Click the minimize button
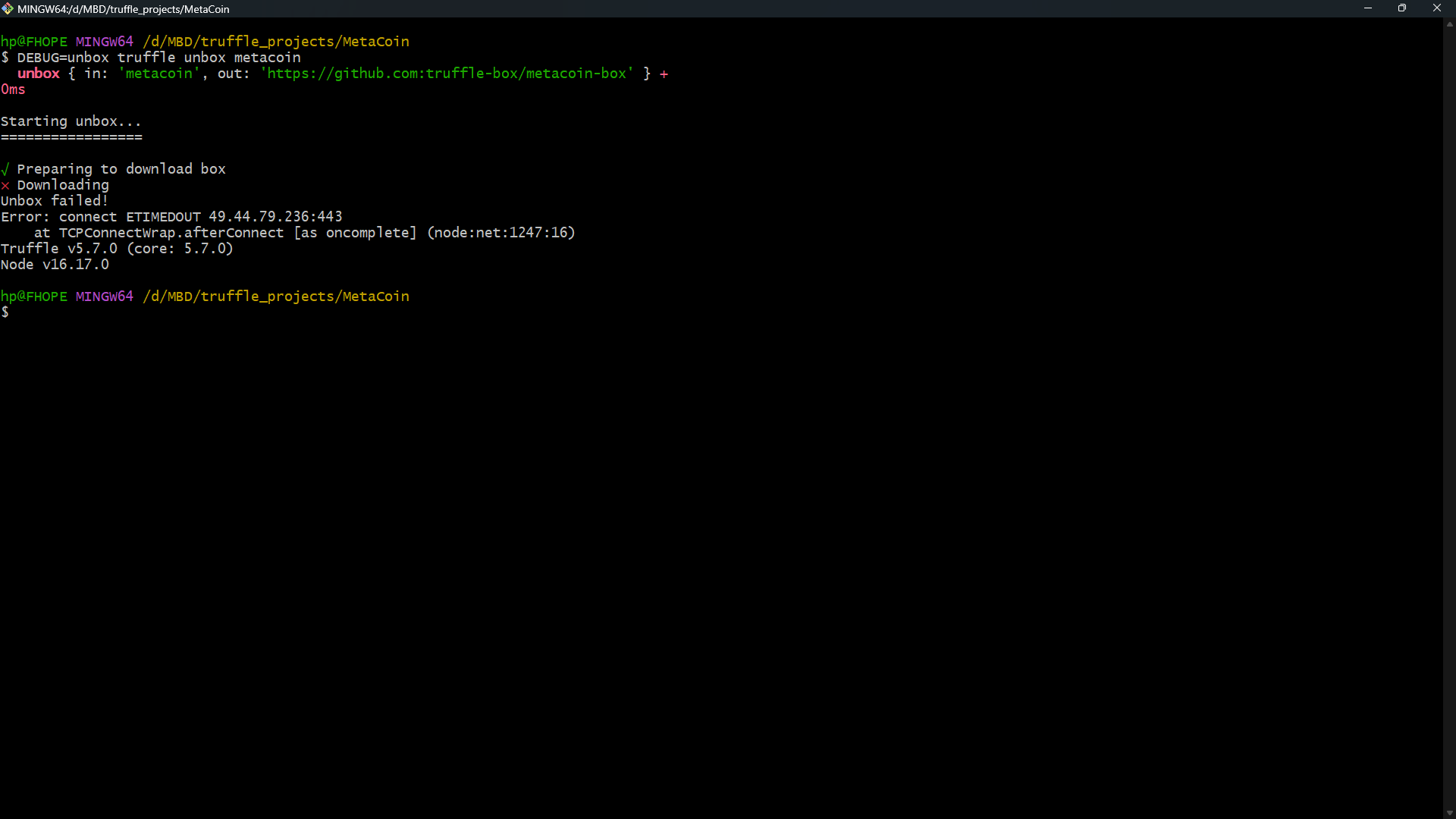Screen dimensions: 1456x819 (1368, 8)
